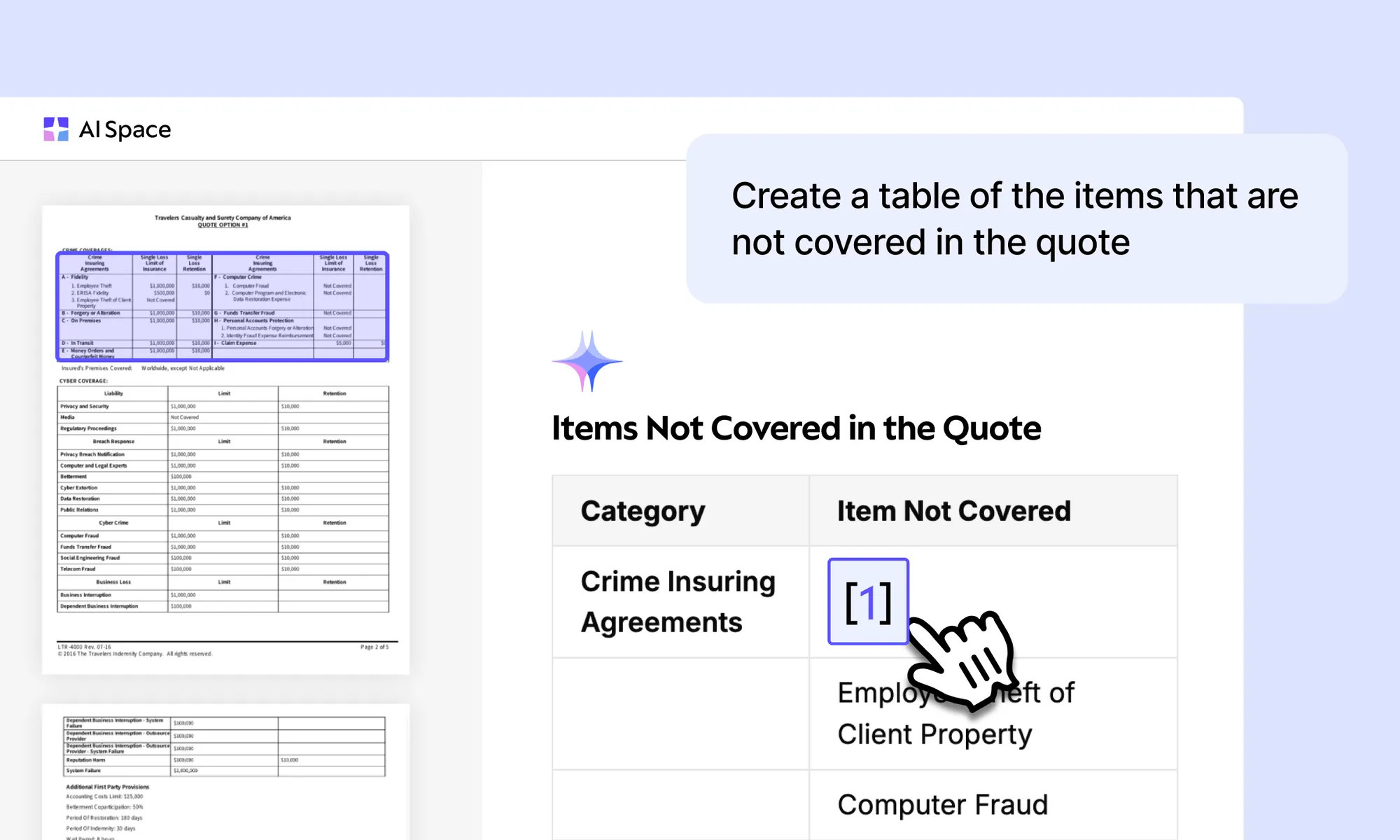Select highlighted Crime Coverages table region
Screen dimensions: 1400x840
coord(223,307)
